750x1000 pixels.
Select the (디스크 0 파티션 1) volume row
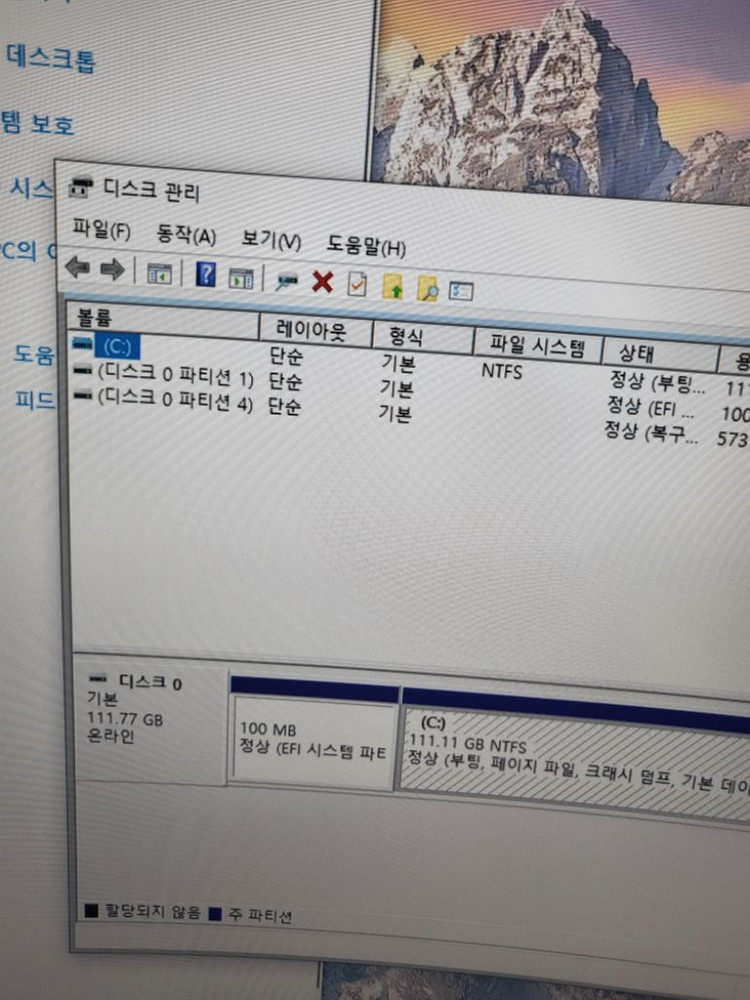(175, 375)
